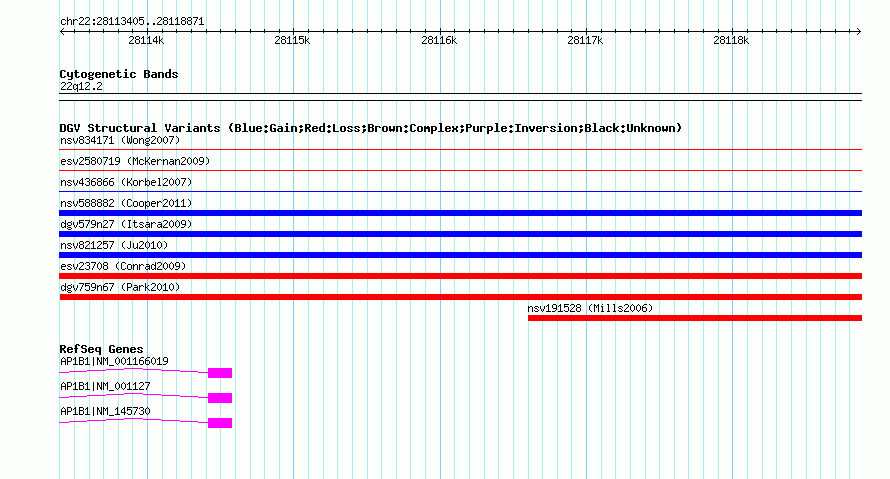The height and width of the screenshot is (479, 890).
Task: Select the thin red loss line under nsv834171
Action: (x=460, y=150)
